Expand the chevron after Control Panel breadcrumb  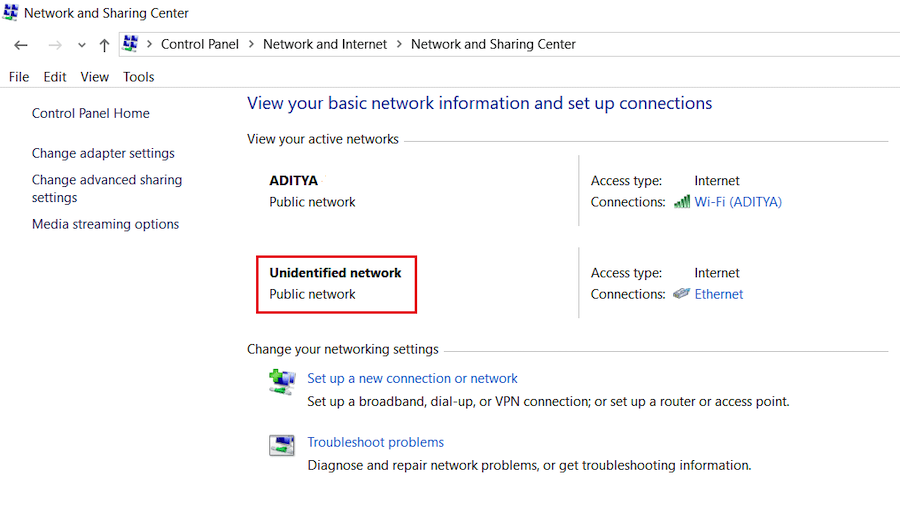251,44
